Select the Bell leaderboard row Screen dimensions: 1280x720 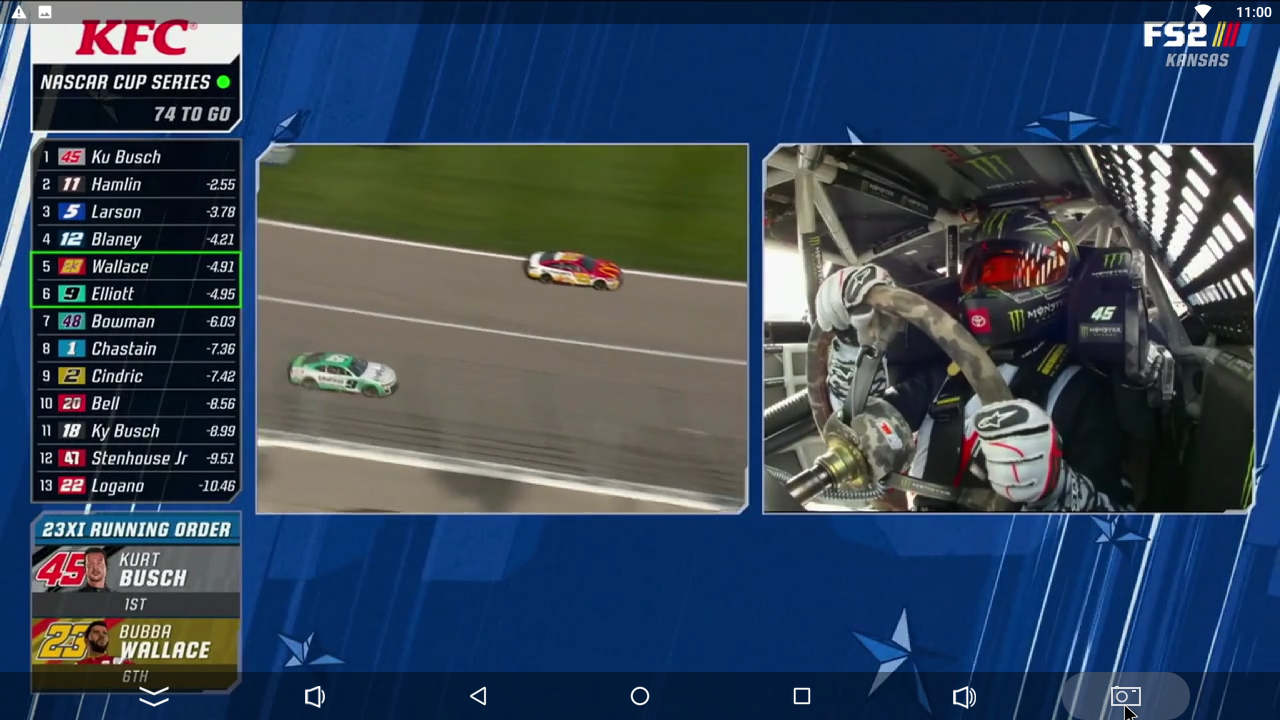click(x=137, y=404)
